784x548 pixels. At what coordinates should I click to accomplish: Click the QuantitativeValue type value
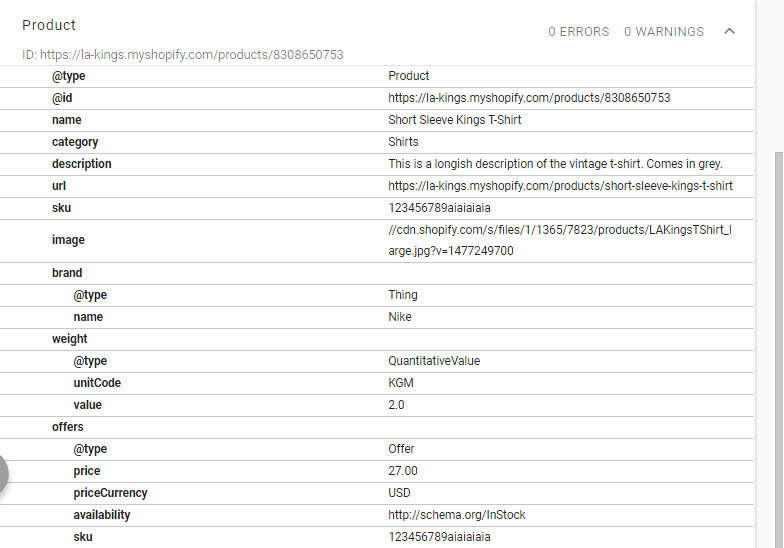click(x=434, y=360)
